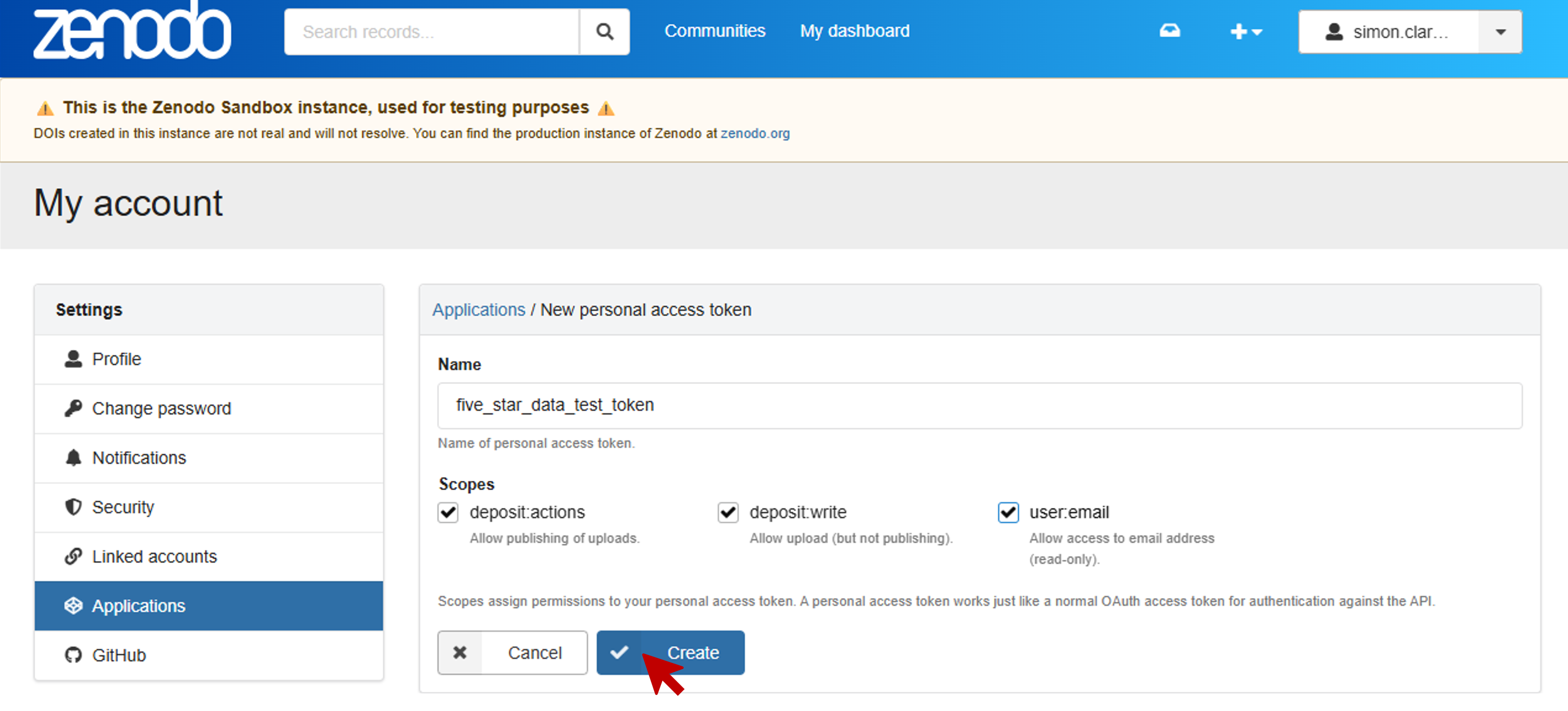Click 'New personal access token' breadcrumb text

[x=646, y=310]
